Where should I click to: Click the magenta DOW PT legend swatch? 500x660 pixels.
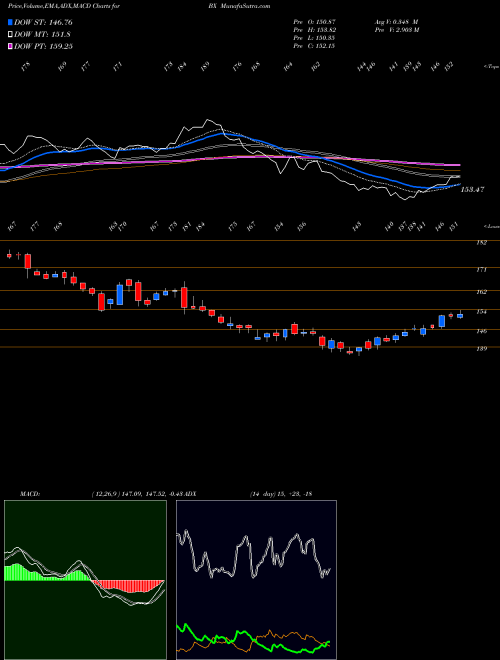click(x=11, y=46)
